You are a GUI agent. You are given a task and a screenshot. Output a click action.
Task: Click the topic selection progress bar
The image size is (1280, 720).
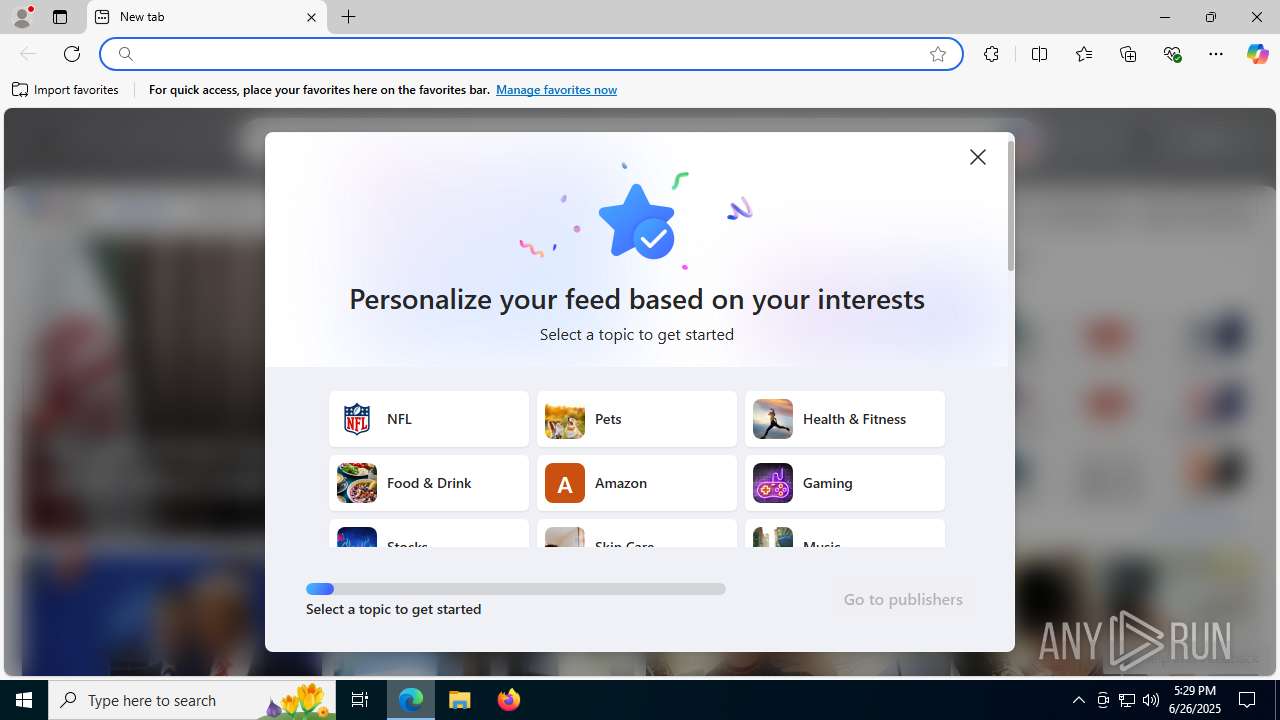point(516,589)
